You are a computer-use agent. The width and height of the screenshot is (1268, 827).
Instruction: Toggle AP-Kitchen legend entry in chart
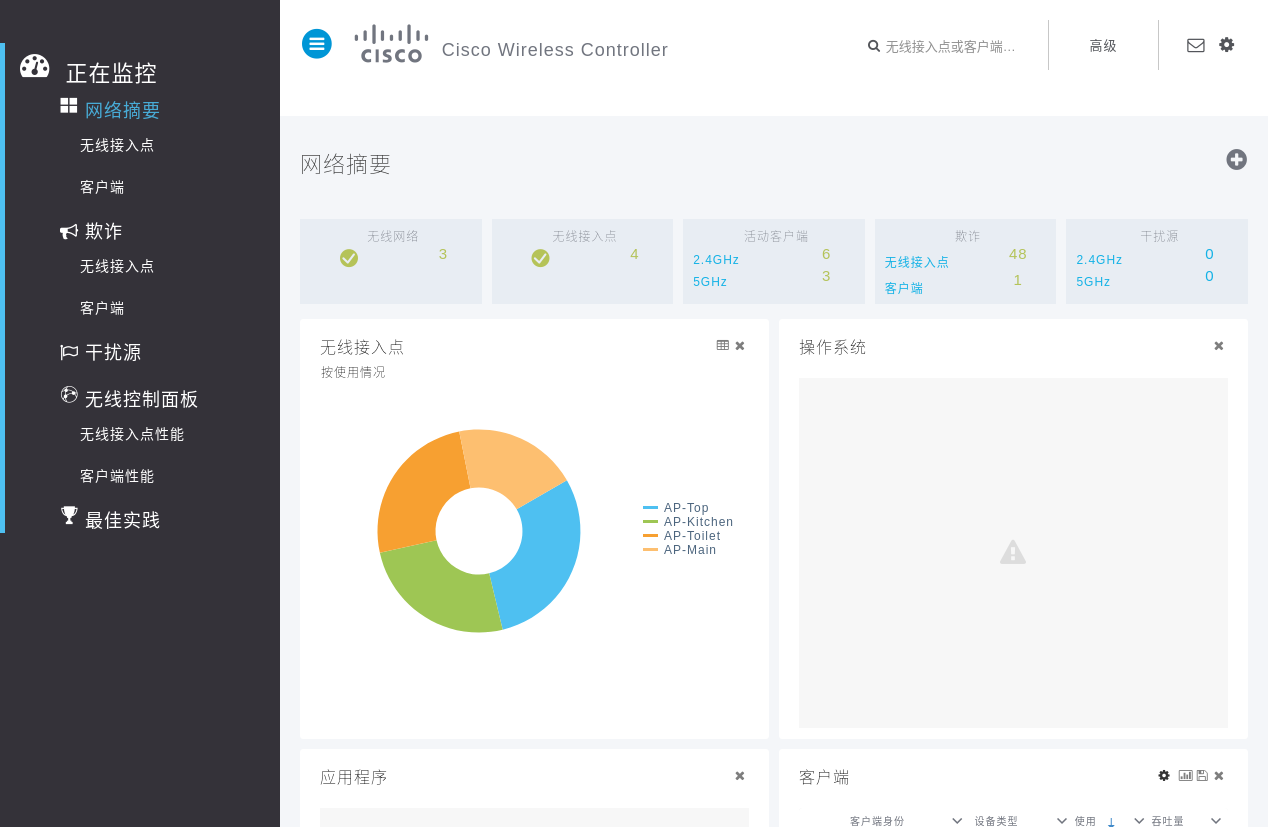pyautogui.click(x=697, y=522)
